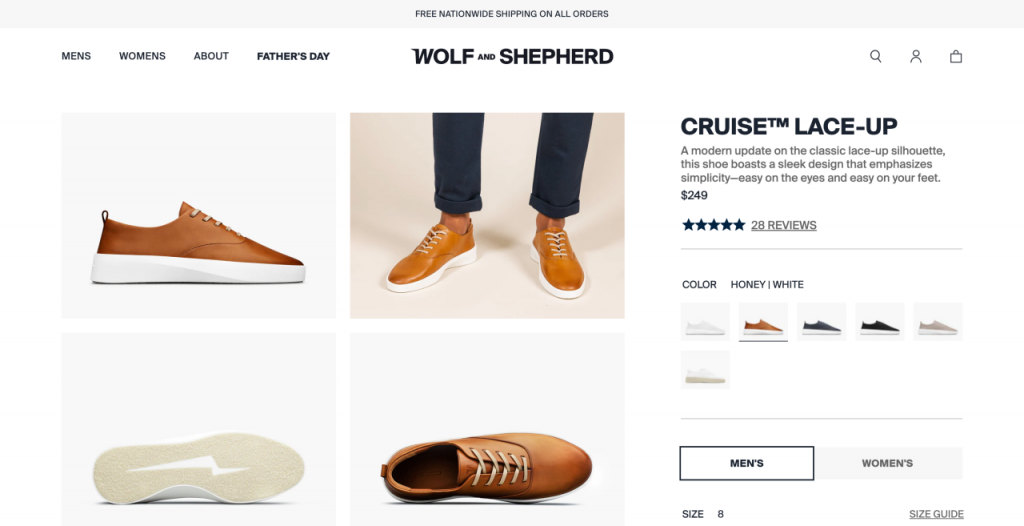Image resolution: width=1024 pixels, height=526 pixels.
Task: Select the black shoe color swatch
Action: [x=880, y=322]
